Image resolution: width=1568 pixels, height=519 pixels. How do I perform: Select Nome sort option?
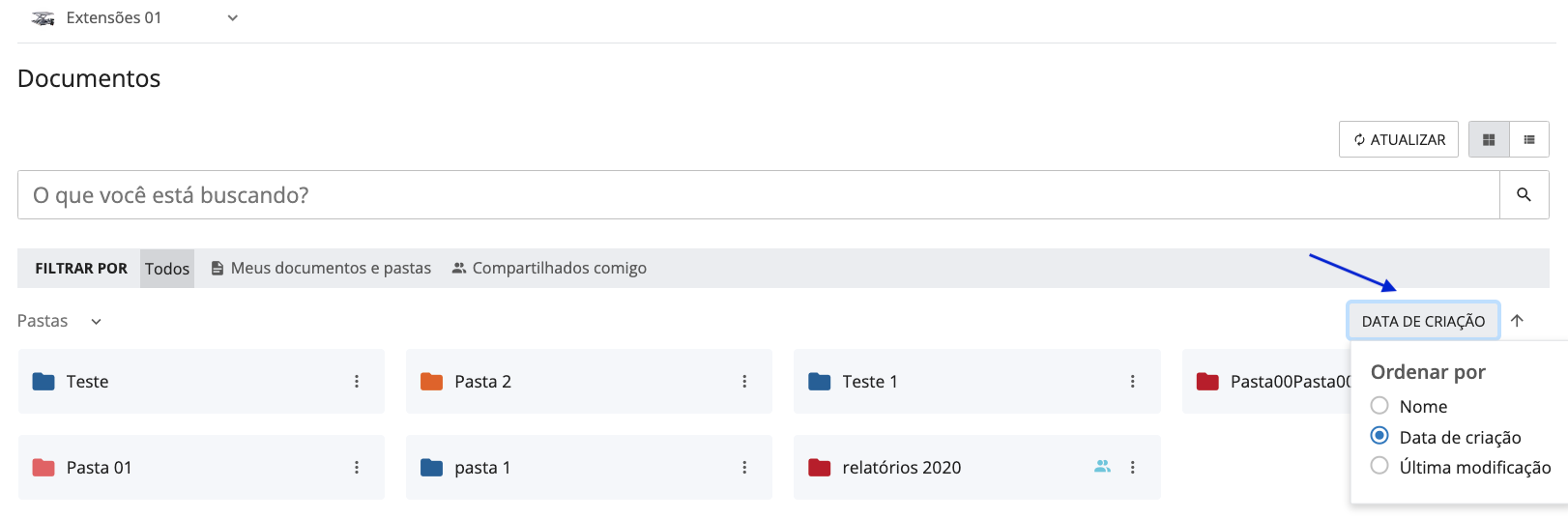(x=1380, y=406)
